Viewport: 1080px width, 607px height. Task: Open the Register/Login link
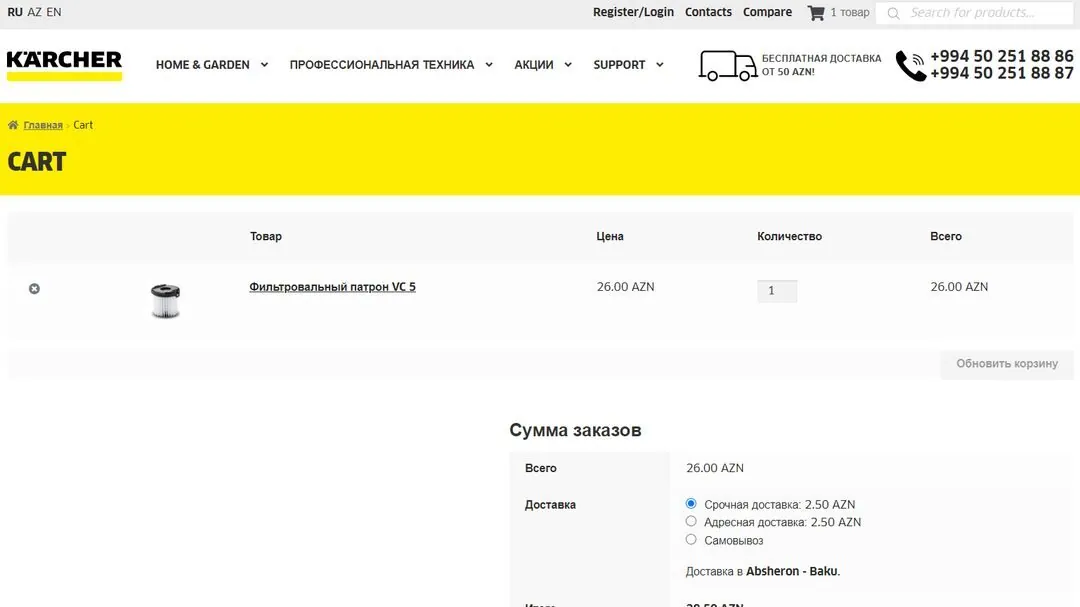tap(633, 12)
